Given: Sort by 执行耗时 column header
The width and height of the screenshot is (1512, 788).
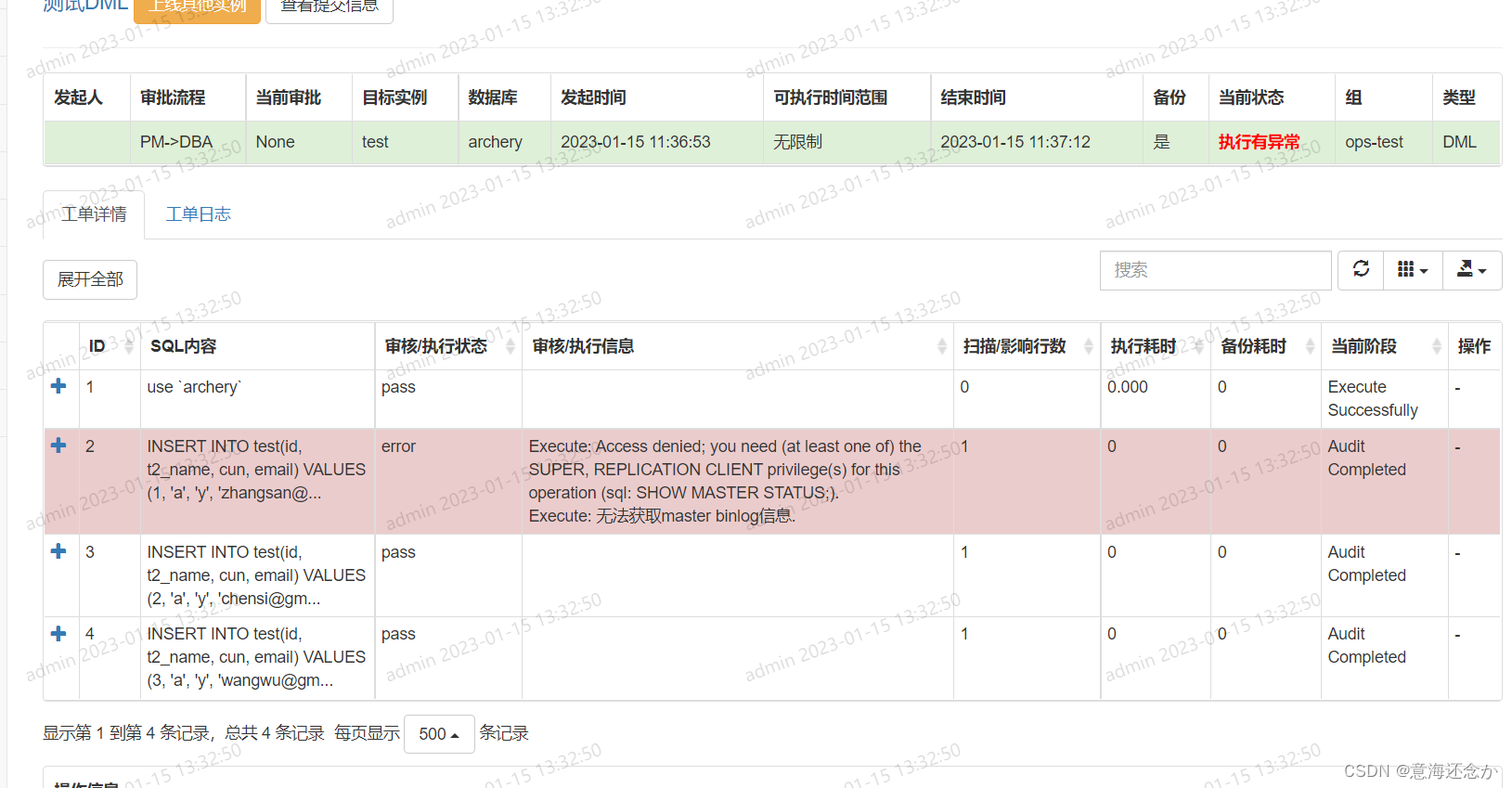Looking at the screenshot, I should [1156, 346].
